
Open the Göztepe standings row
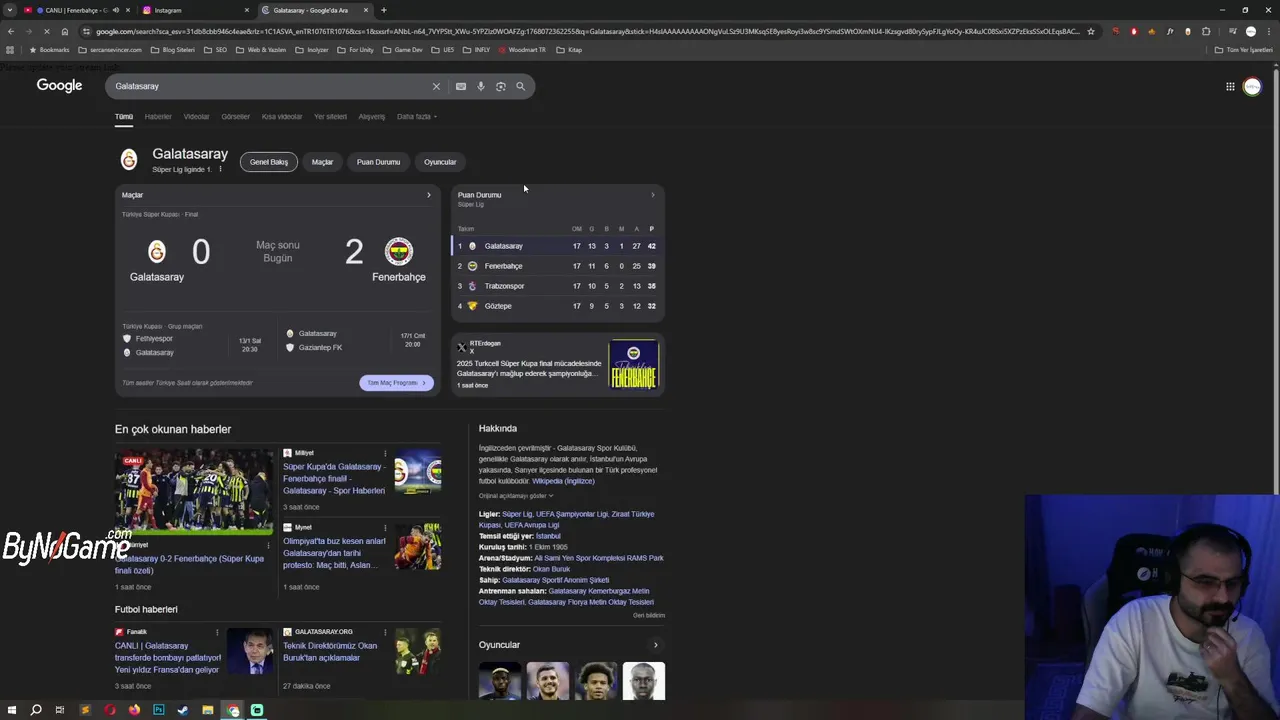coord(558,306)
